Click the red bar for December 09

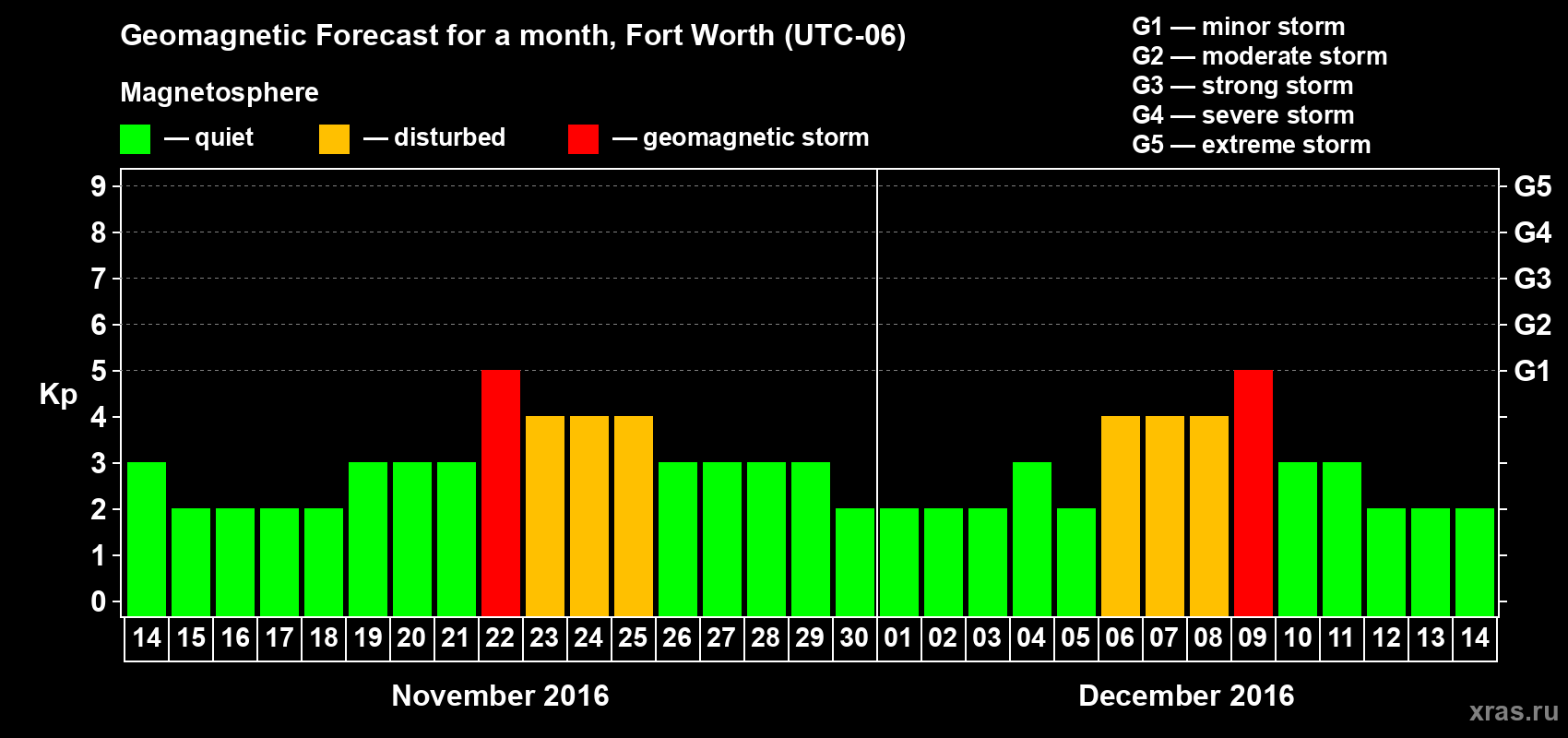[x=1253, y=493]
